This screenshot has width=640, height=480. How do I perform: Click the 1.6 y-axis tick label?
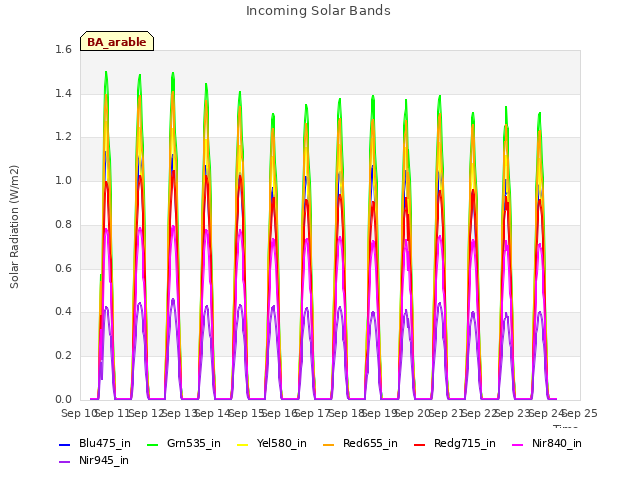click(x=63, y=49)
